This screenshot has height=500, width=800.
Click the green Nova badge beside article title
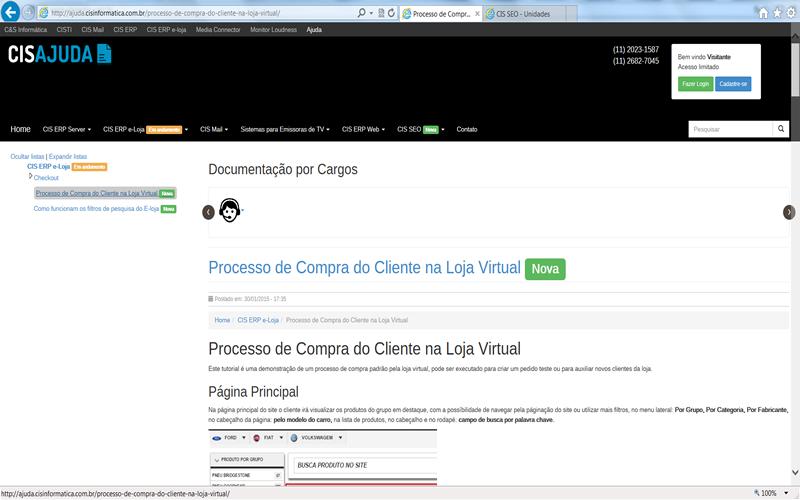pos(545,269)
